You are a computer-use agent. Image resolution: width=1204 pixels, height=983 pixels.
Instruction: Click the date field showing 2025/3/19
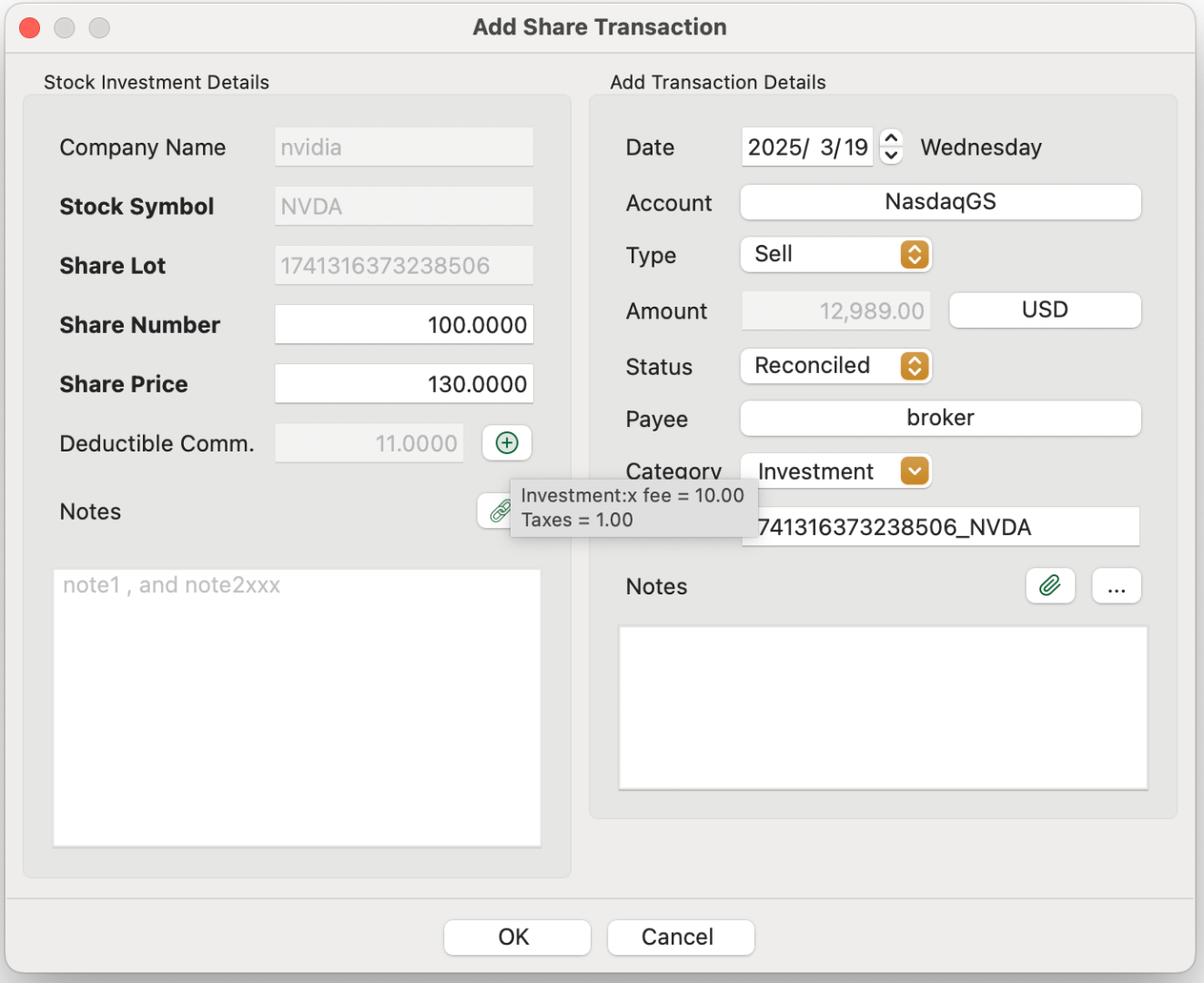click(806, 147)
